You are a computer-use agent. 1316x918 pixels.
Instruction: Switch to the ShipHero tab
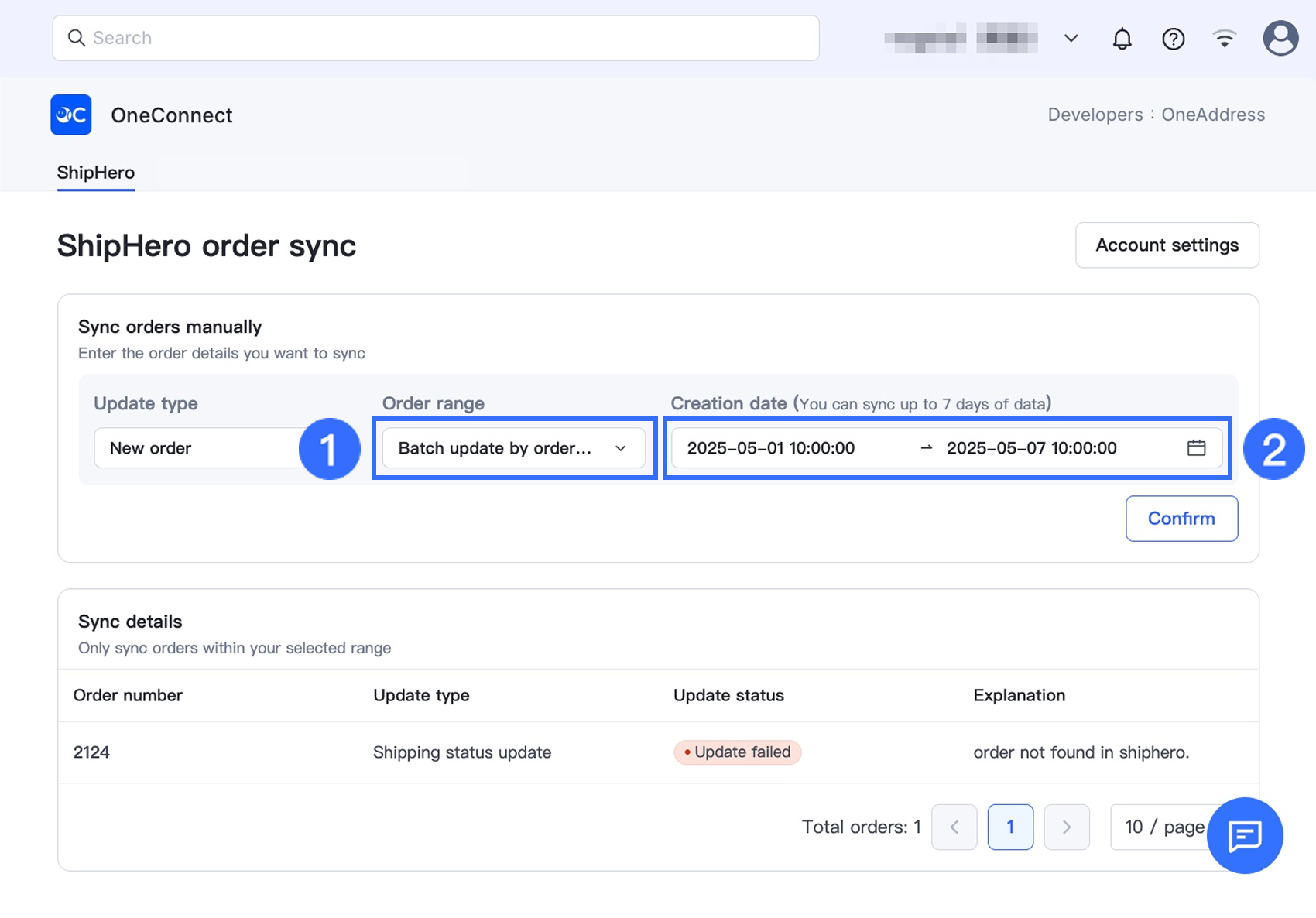tap(96, 173)
